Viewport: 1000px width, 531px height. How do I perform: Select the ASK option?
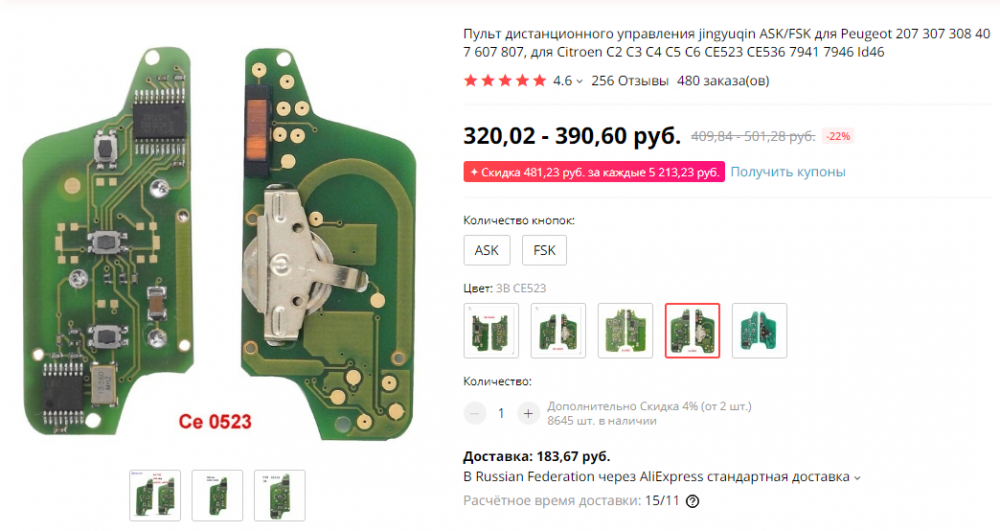pyautogui.click(x=487, y=250)
